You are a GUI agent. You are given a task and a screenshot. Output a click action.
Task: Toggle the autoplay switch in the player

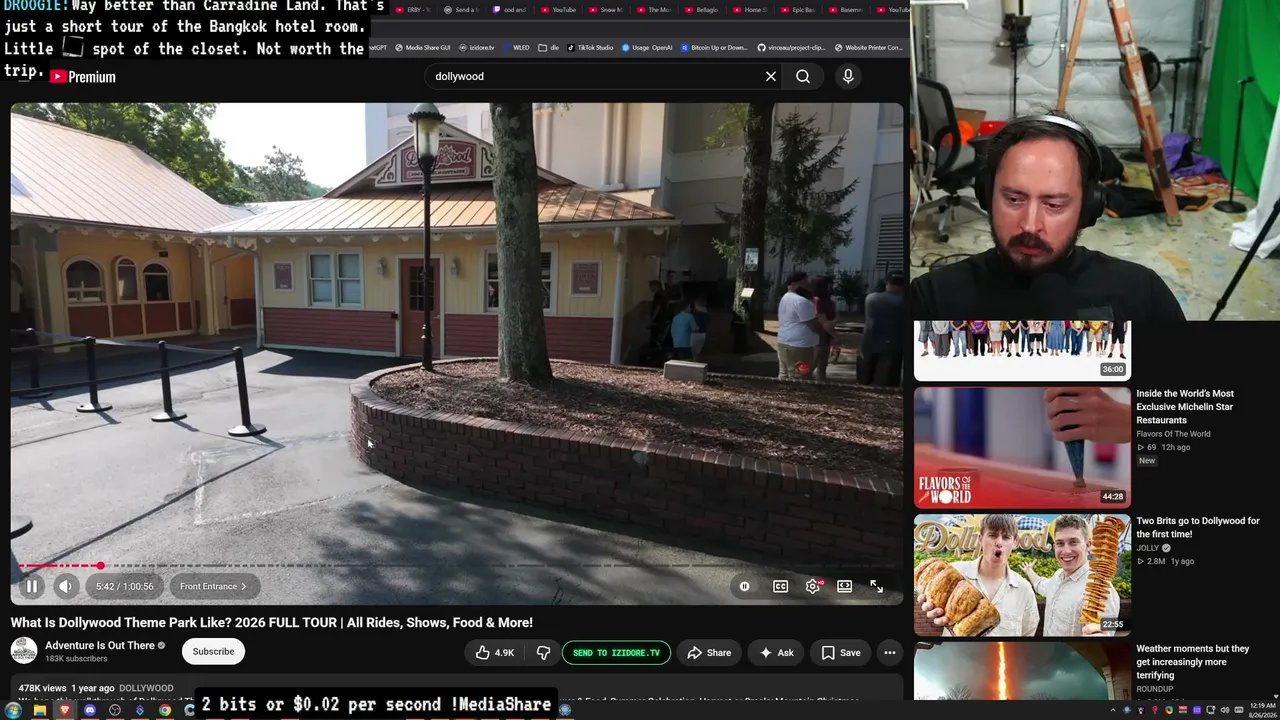point(744,587)
